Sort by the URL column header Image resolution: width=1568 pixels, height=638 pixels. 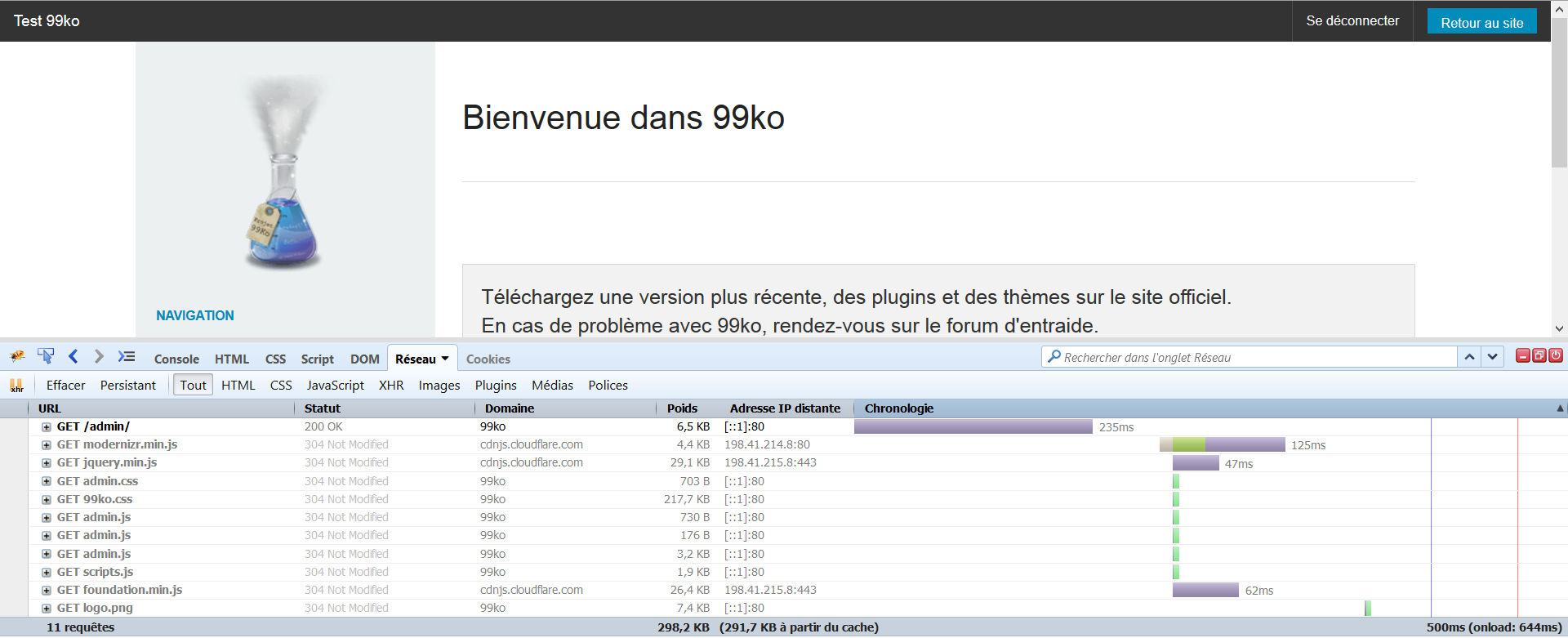(162, 408)
